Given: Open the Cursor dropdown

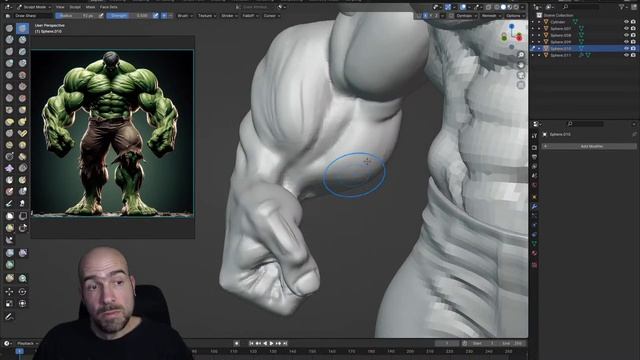Looking at the screenshot, I should pos(271,16).
